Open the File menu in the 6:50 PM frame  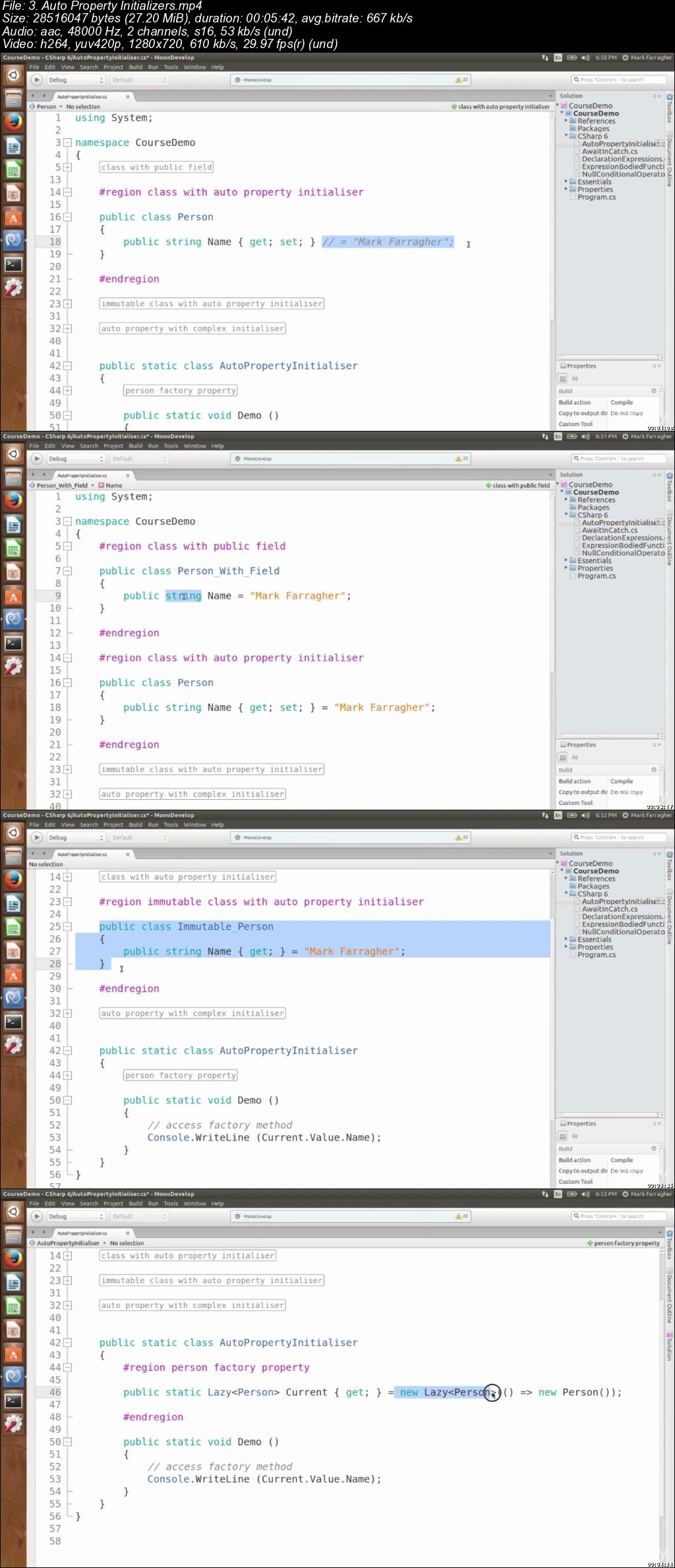[34, 67]
